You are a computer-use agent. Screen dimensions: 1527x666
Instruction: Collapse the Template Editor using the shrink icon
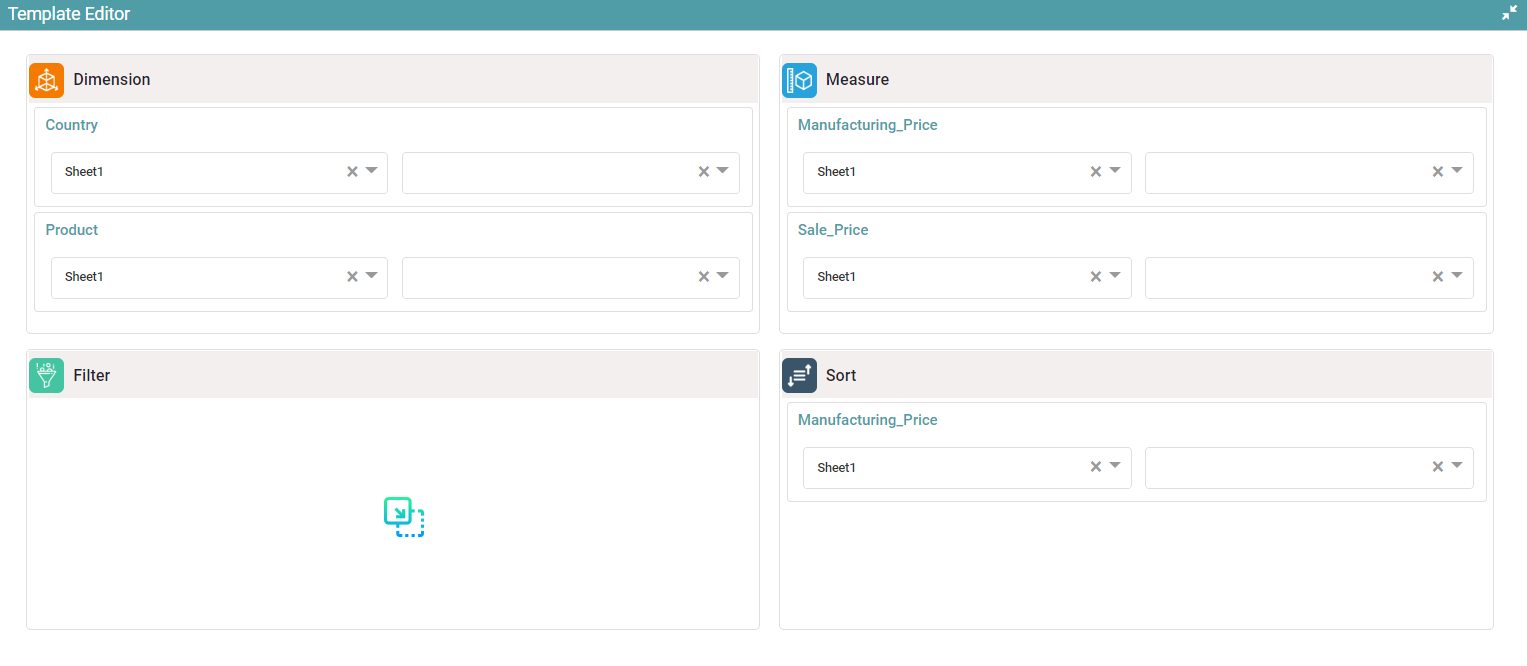click(1509, 14)
